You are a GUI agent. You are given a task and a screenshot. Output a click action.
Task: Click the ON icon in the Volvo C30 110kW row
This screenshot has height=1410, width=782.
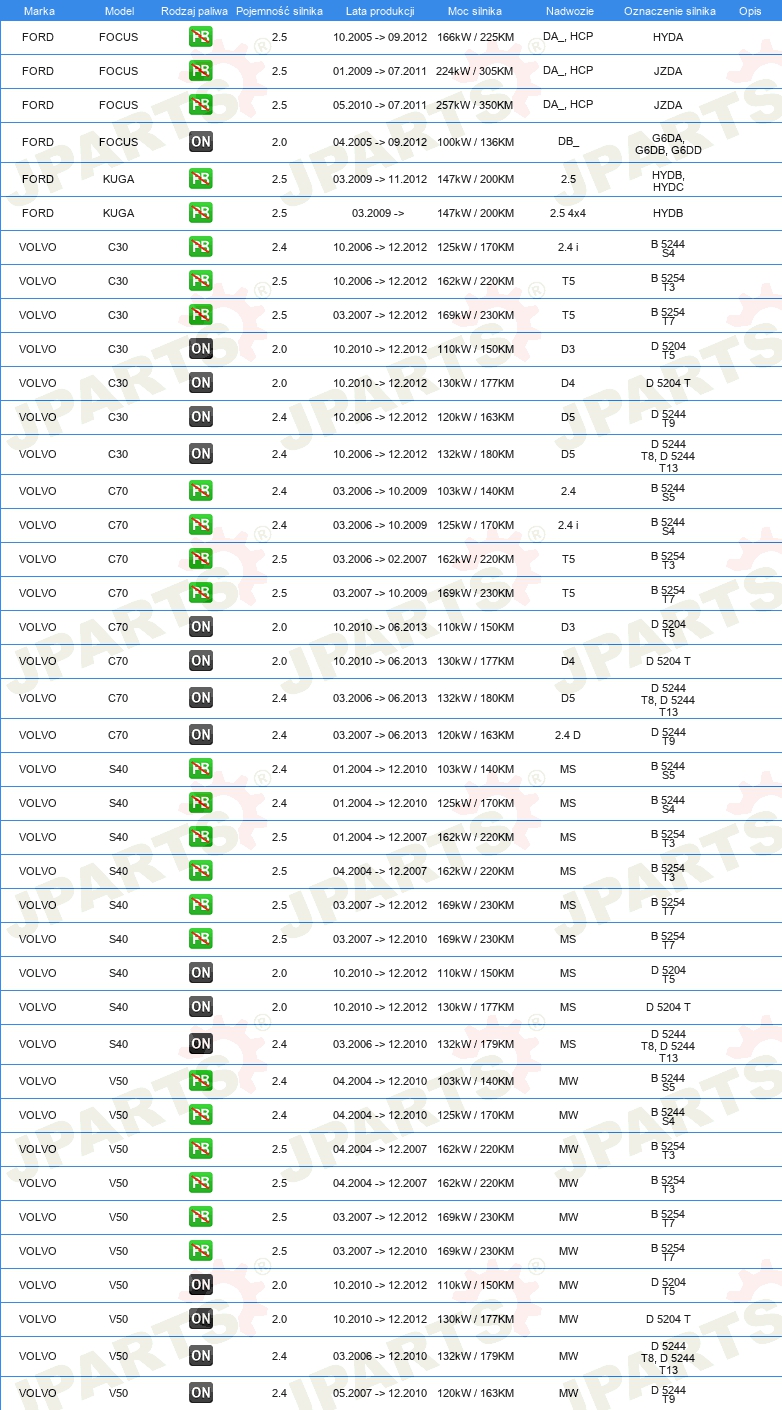pos(201,349)
